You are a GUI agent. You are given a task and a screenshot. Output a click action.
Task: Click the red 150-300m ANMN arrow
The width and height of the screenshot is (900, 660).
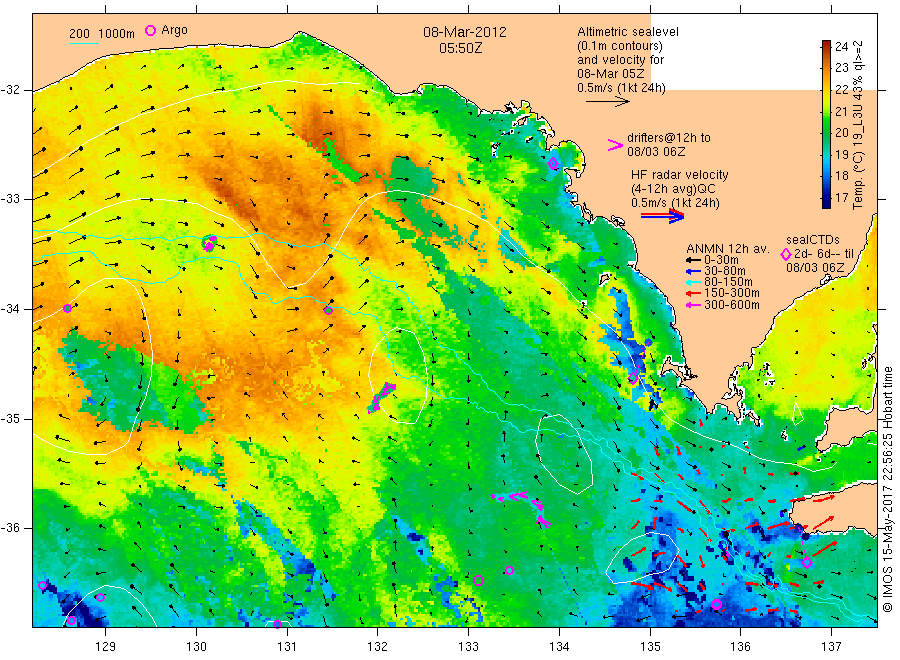coord(693,293)
